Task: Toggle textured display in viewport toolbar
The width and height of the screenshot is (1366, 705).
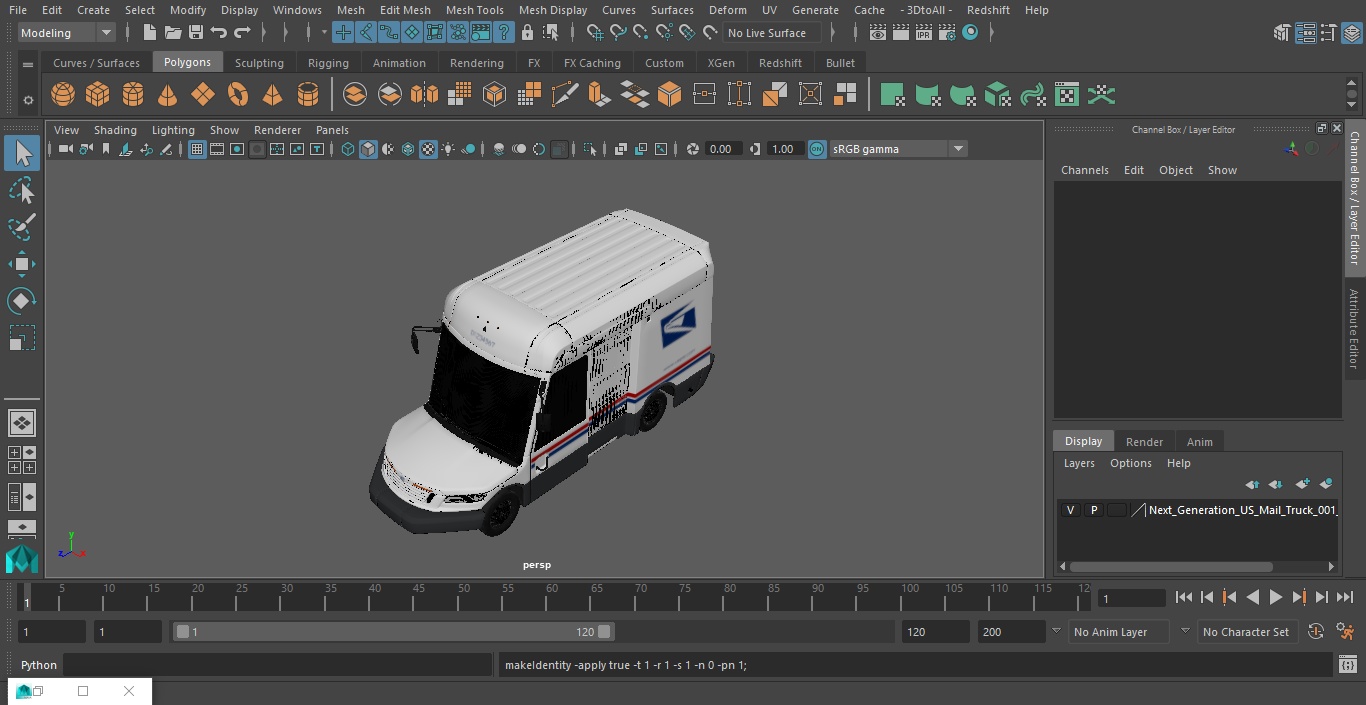Action: (428, 149)
